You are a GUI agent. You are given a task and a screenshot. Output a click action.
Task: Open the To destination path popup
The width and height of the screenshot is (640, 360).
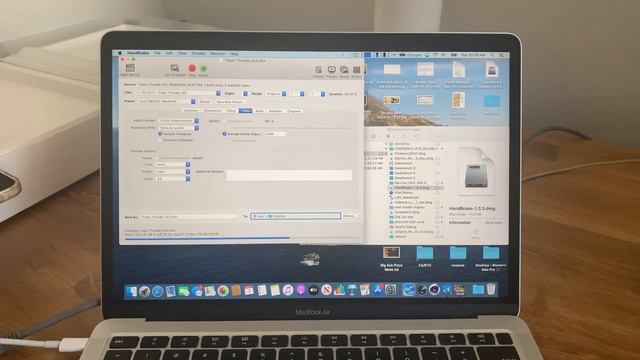(295, 216)
